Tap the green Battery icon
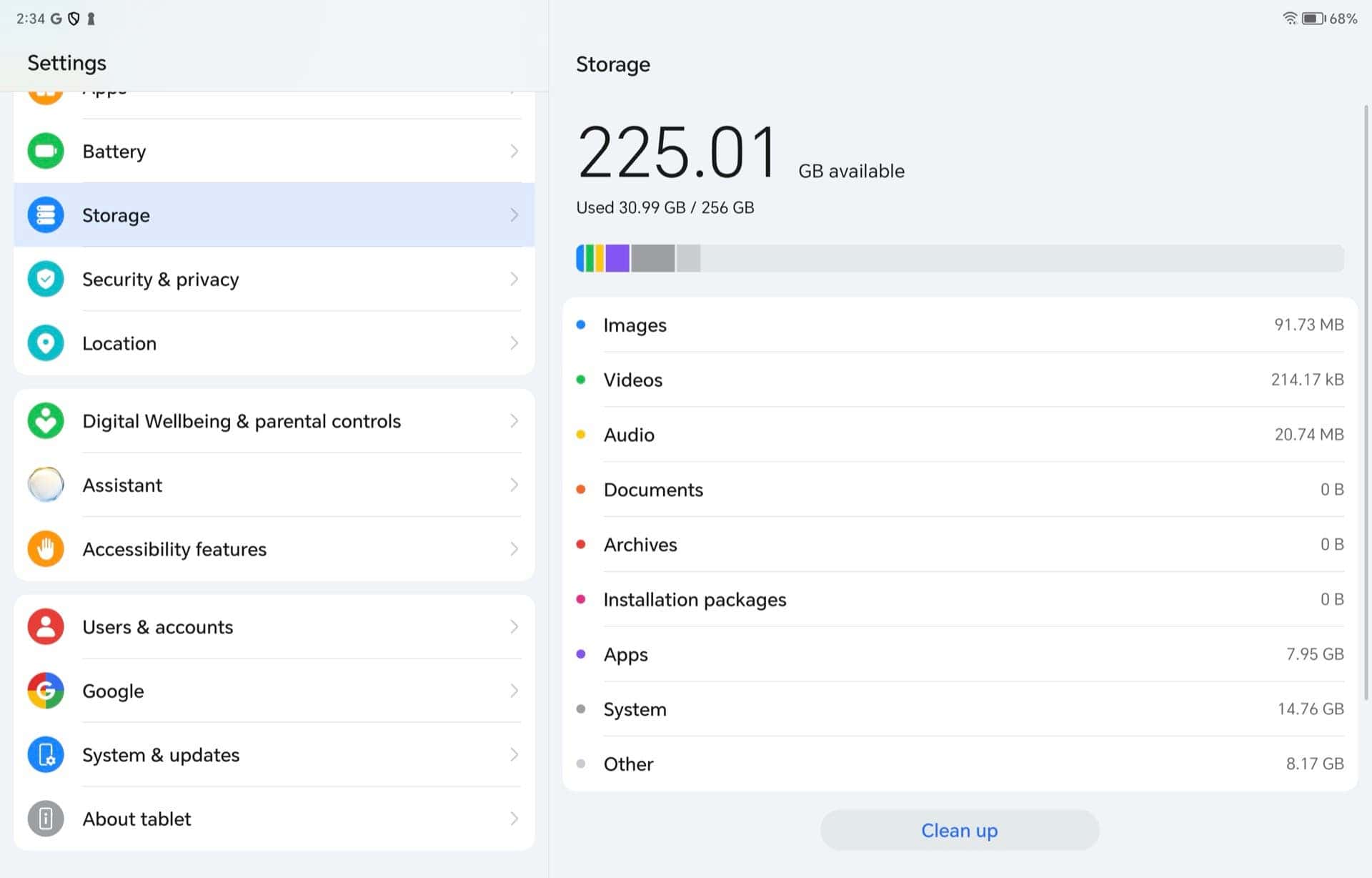 coord(46,151)
